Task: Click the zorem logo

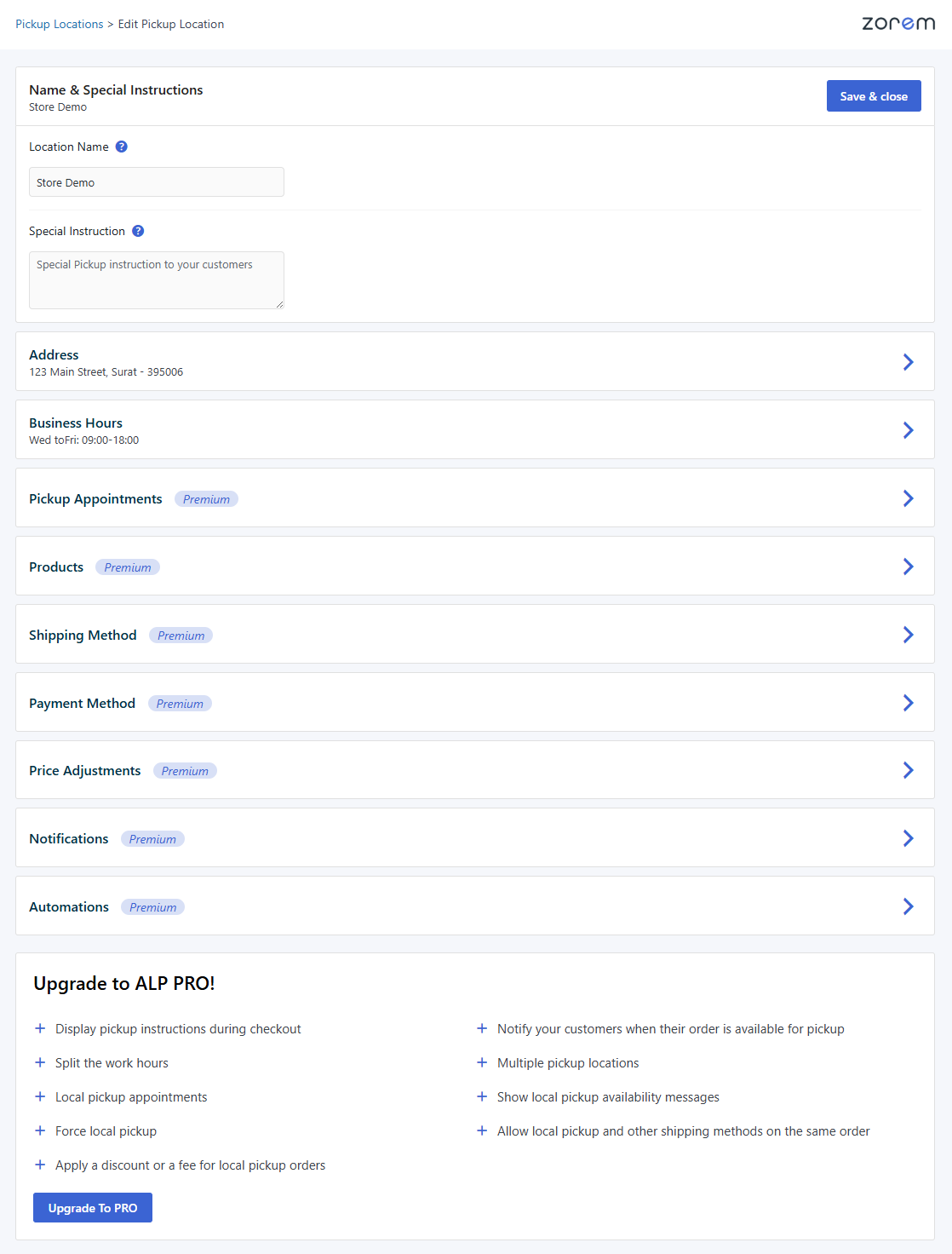Action: coord(898,23)
